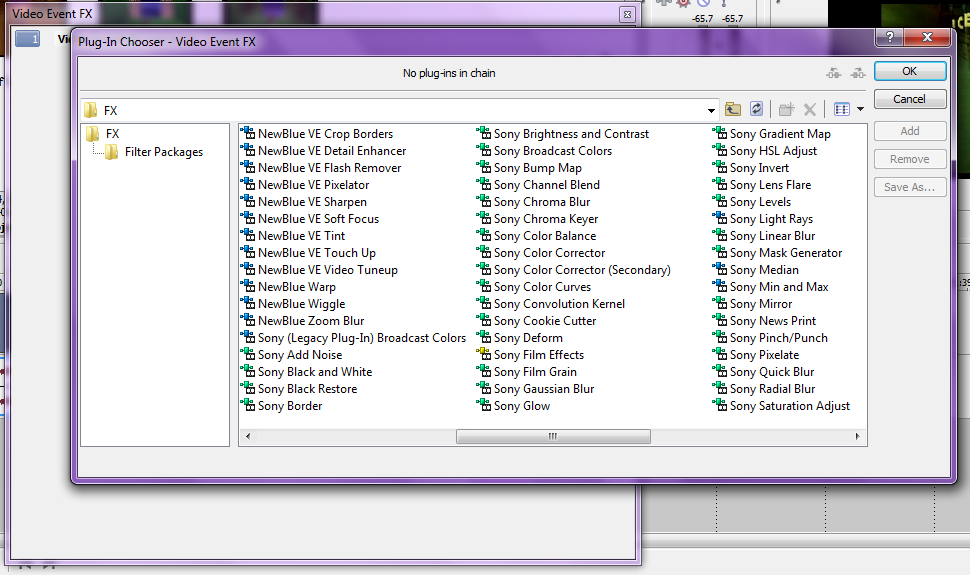Select NewBlue VE Video Tuneup
970x575 pixels.
320,270
